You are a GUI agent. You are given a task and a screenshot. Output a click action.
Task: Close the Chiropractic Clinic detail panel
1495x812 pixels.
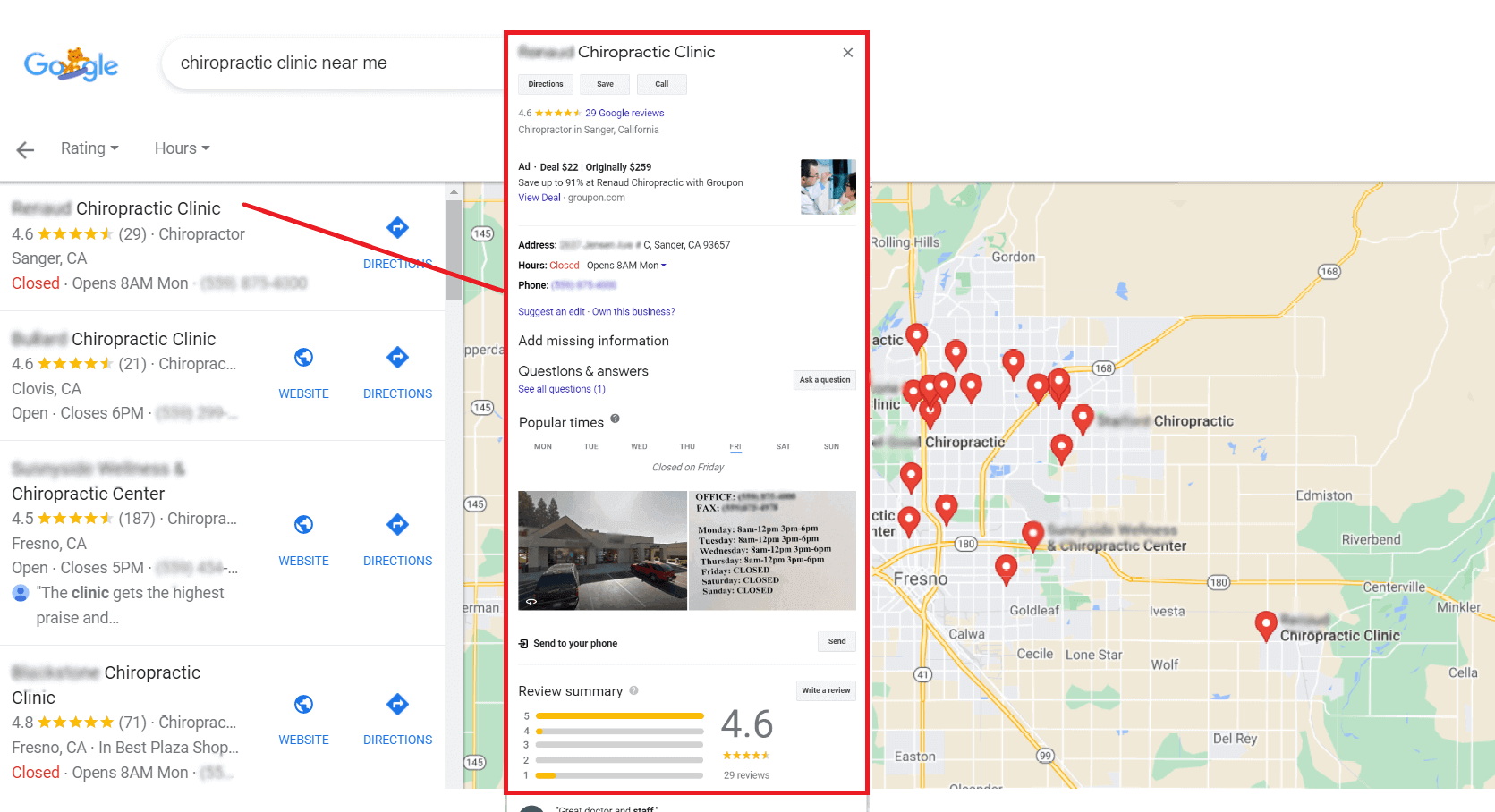pyautogui.click(x=847, y=53)
